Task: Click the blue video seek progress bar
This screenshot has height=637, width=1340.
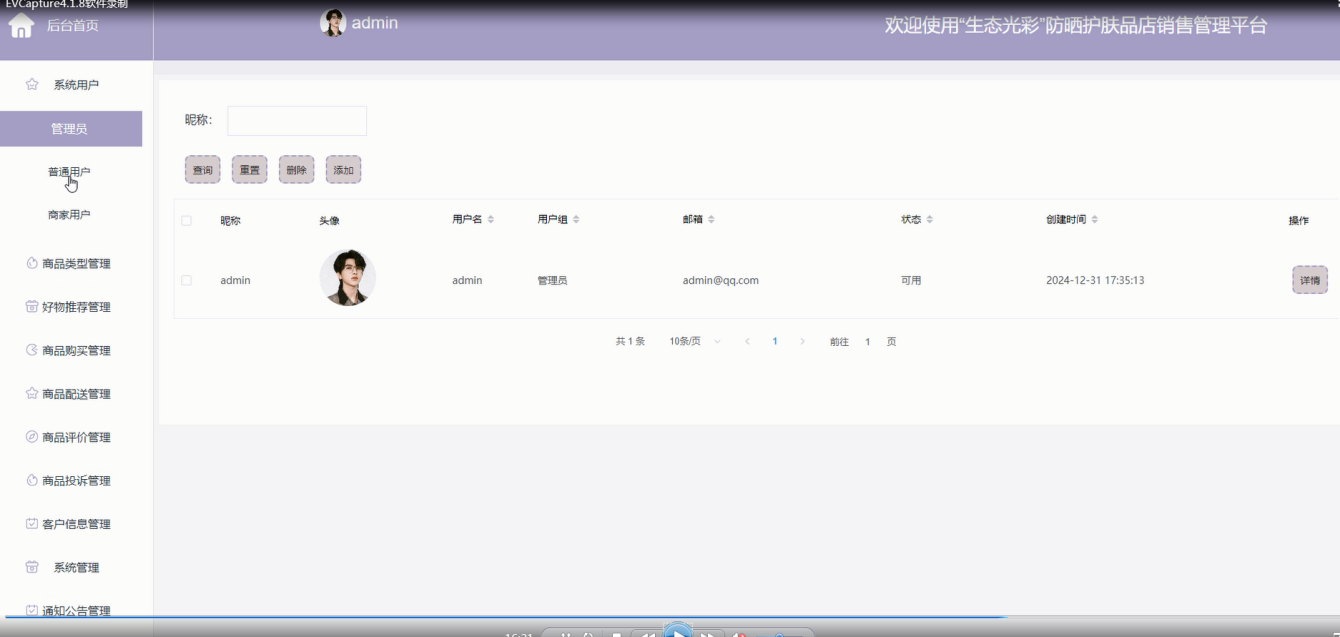Action: pyautogui.click(x=505, y=618)
